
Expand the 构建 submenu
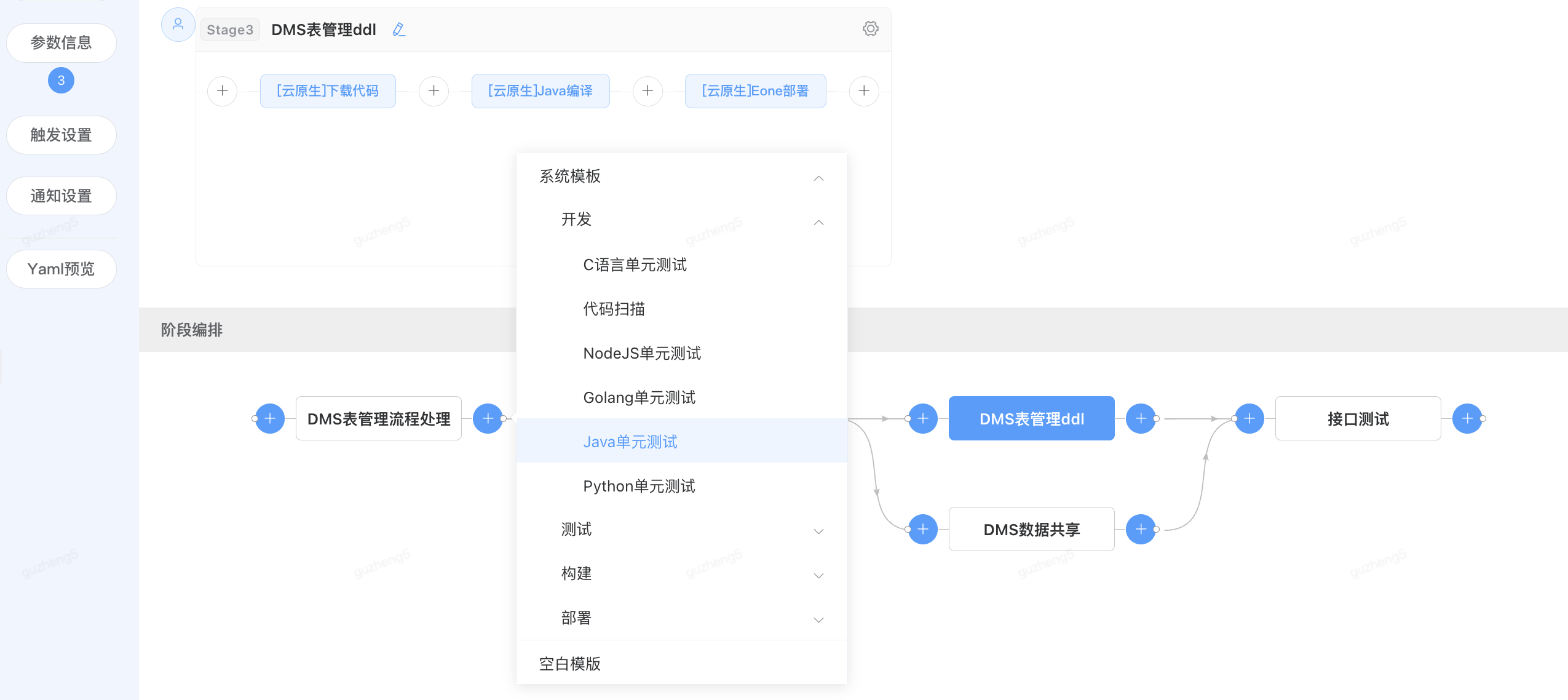[x=682, y=574]
